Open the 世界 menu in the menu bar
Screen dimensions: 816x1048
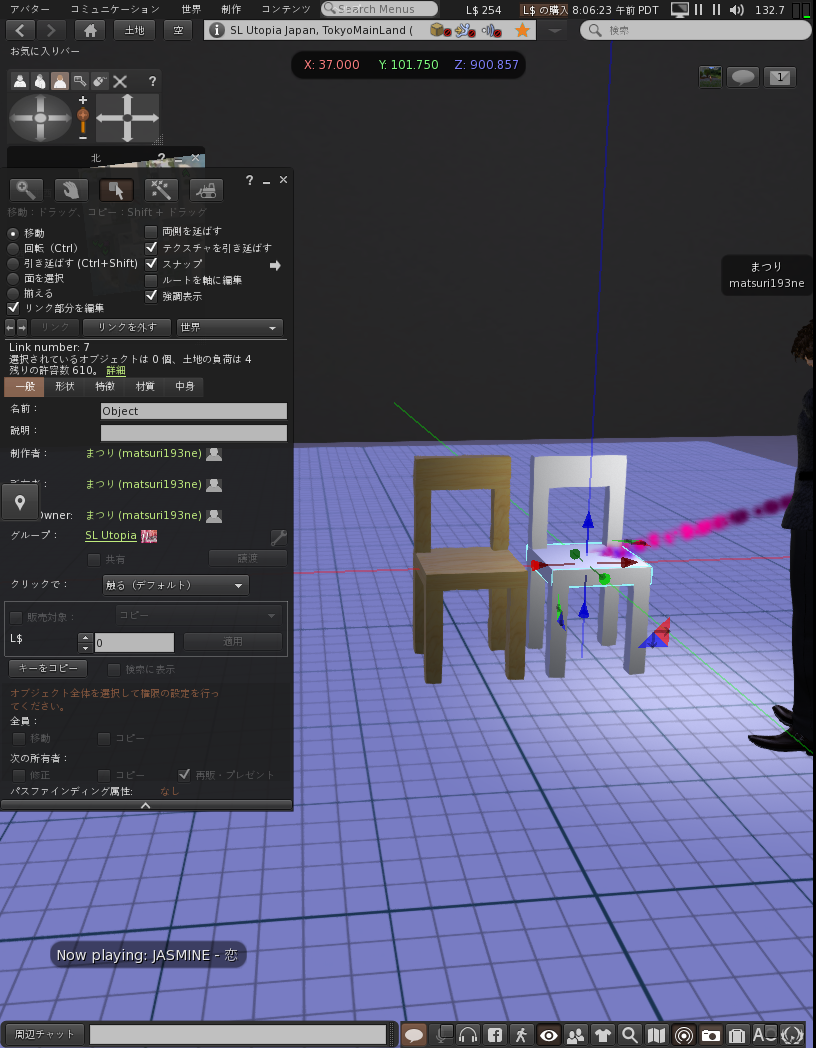191,9
